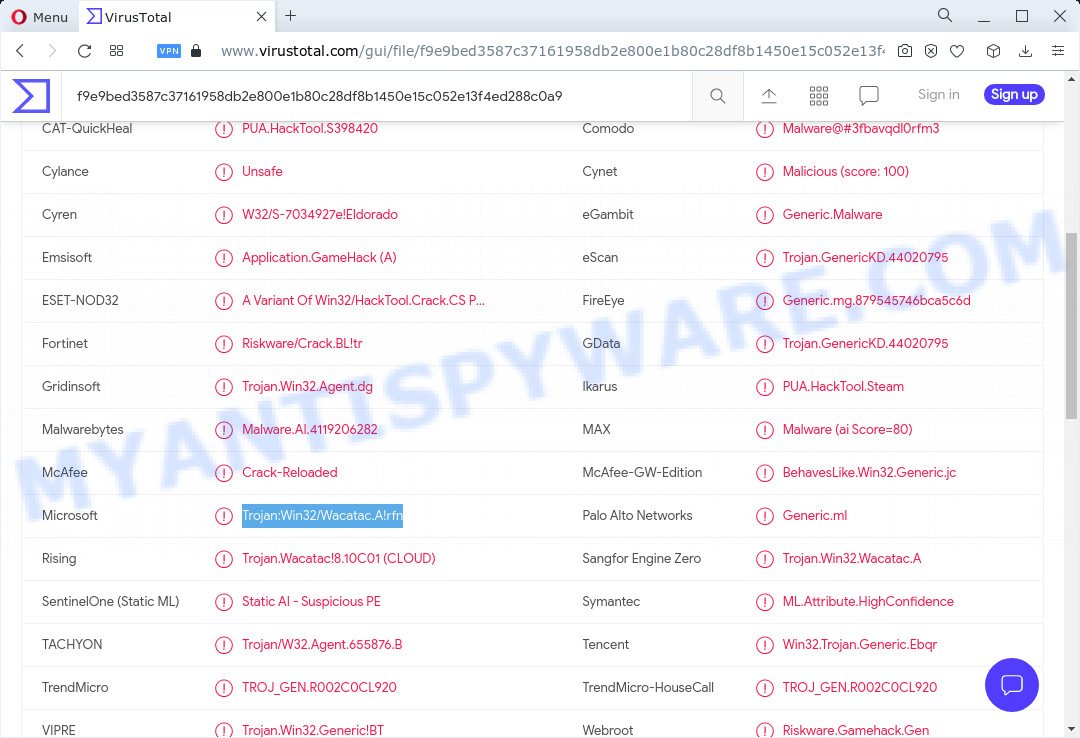Open the Menu in top-left corner
The width and height of the screenshot is (1080, 738).
click(x=40, y=16)
